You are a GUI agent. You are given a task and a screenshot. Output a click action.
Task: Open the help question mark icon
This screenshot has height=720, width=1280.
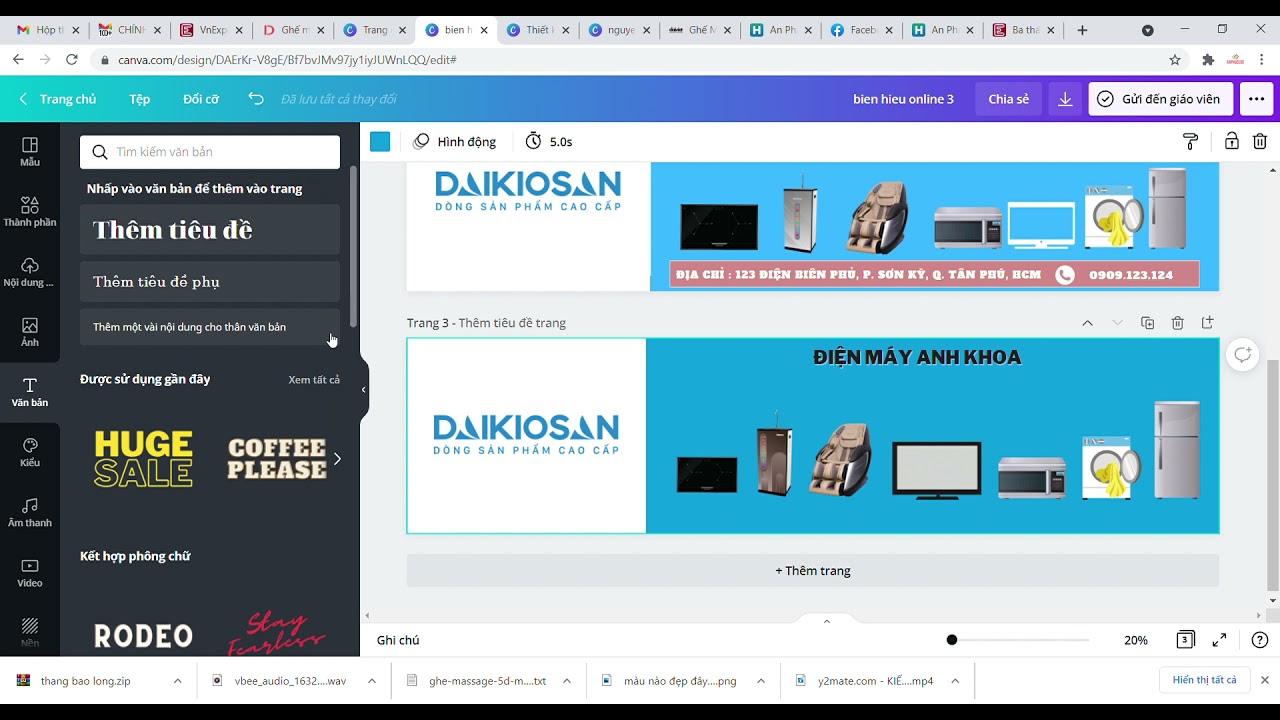click(1260, 640)
